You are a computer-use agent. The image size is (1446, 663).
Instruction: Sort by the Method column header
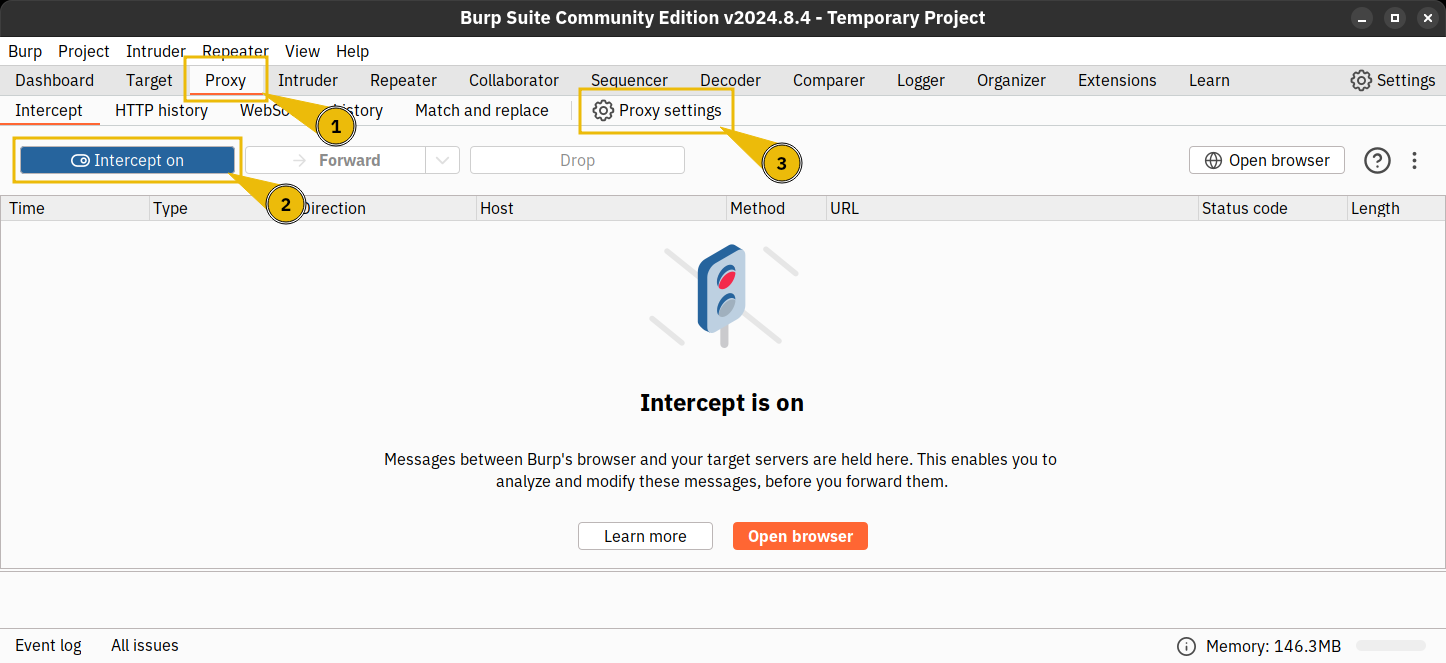coord(777,208)
